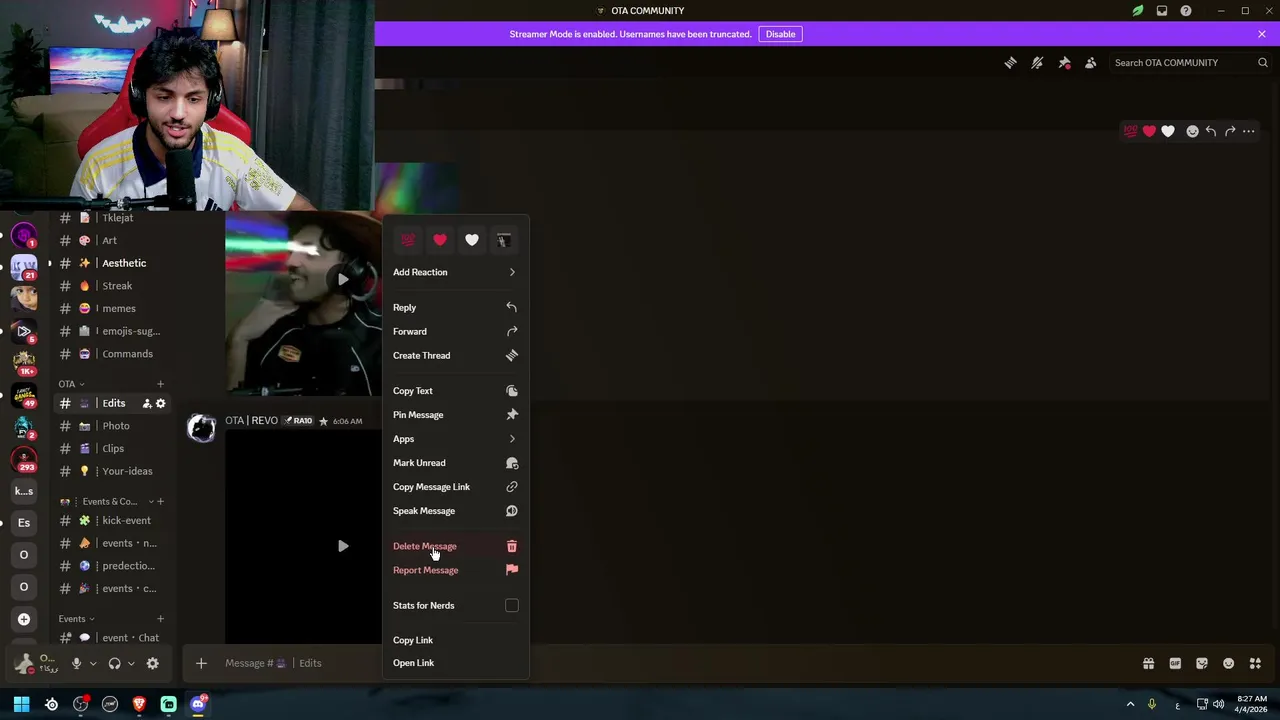Click the plus attachment button in message box
This screenshot has width=1280, height=720.
click(x=201, y=663)
